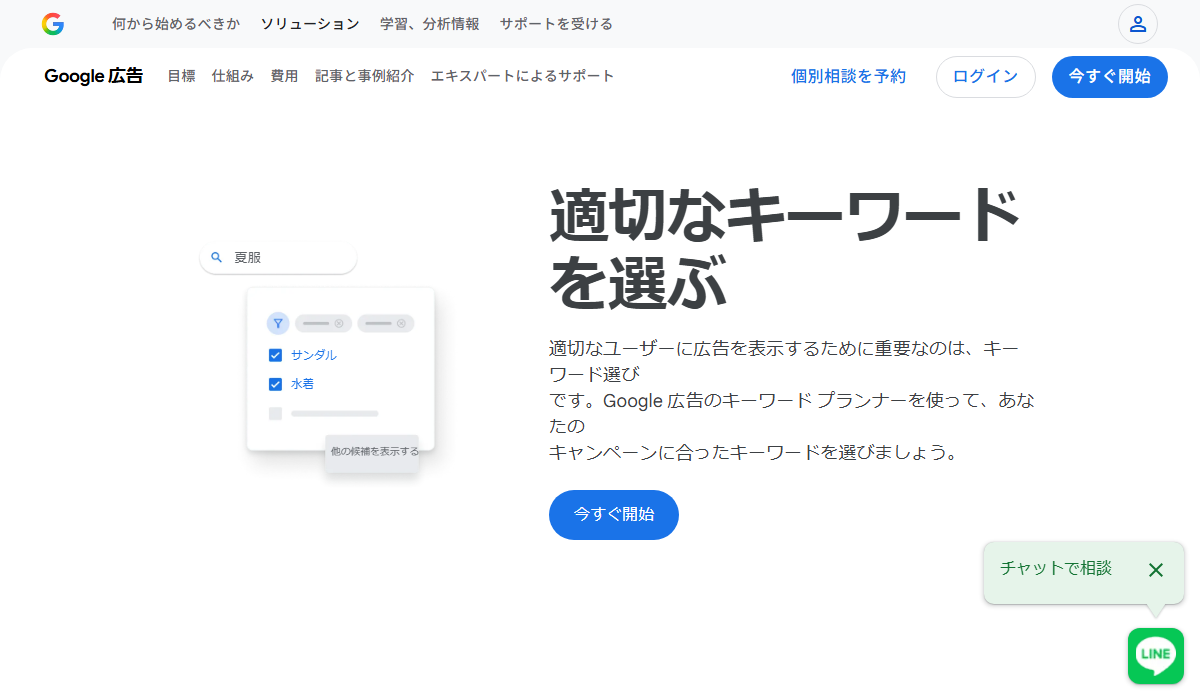Click the Google G logo
Screen dimensions: 1200x700
[52, 24]
